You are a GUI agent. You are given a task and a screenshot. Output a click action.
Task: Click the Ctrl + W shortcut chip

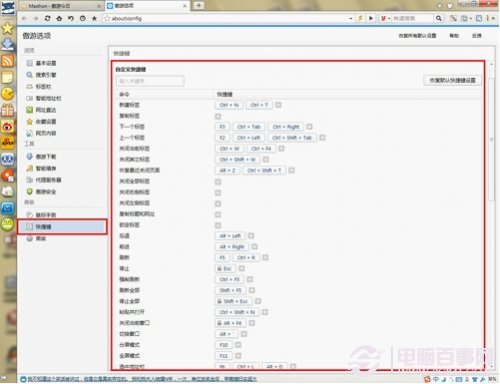tap(229, 149)
